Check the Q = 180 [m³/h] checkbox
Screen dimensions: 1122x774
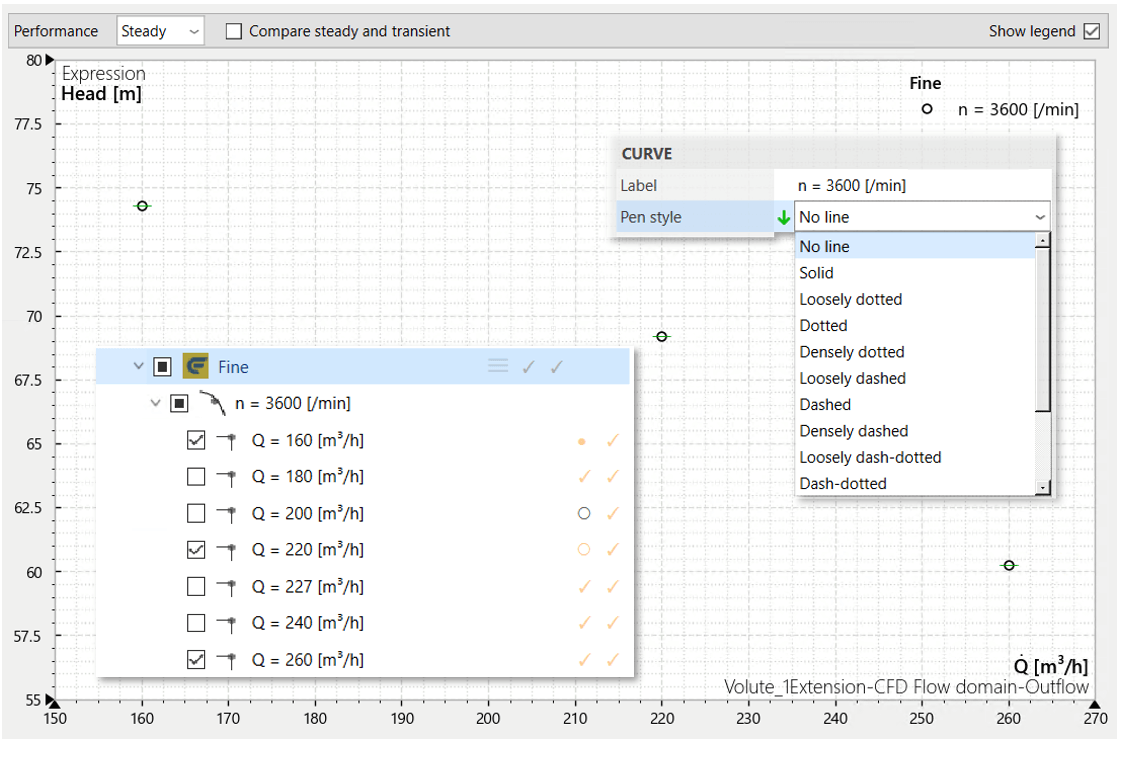[195, 476]
